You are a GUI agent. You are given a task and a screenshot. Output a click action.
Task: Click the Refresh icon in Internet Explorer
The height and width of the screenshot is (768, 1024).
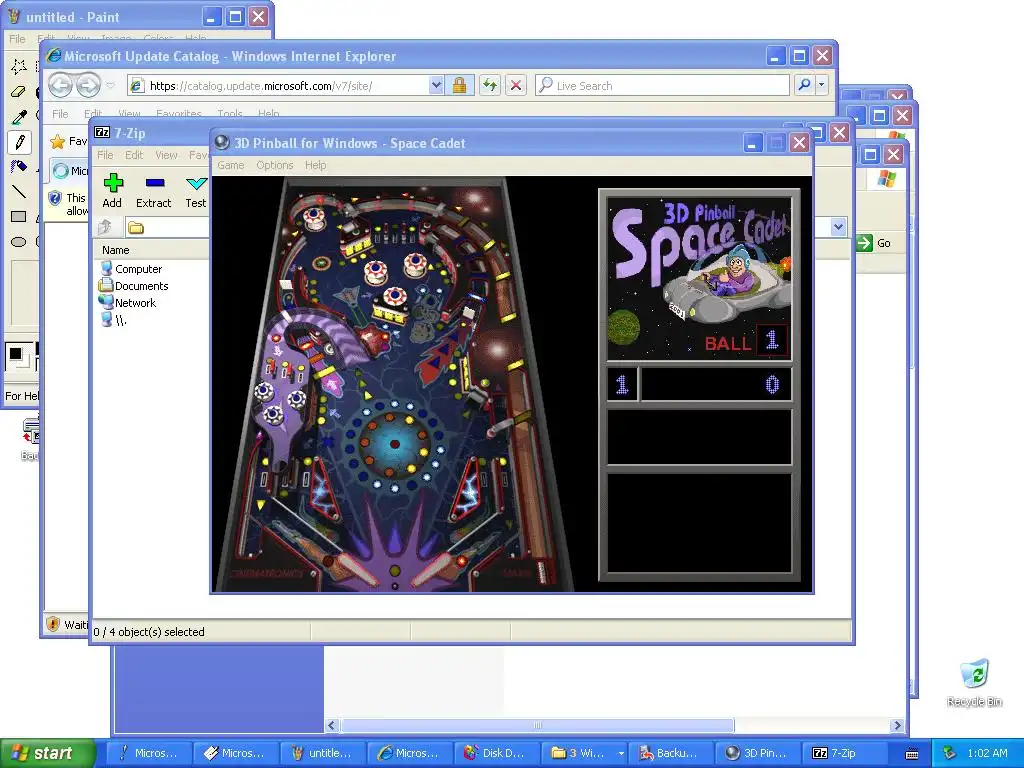(490, 85)
